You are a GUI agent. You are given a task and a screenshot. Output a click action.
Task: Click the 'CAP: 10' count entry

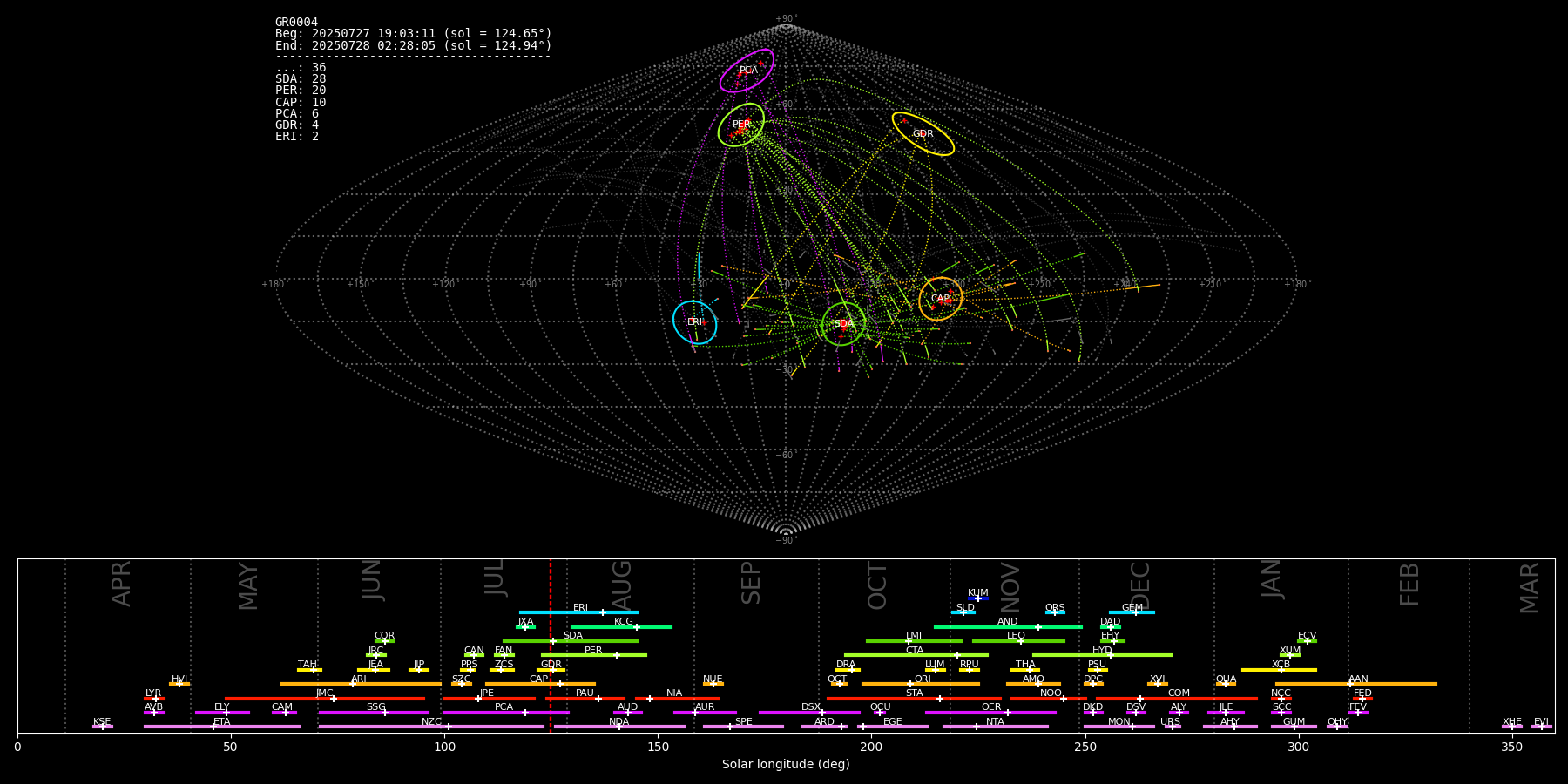click(301, 103)
